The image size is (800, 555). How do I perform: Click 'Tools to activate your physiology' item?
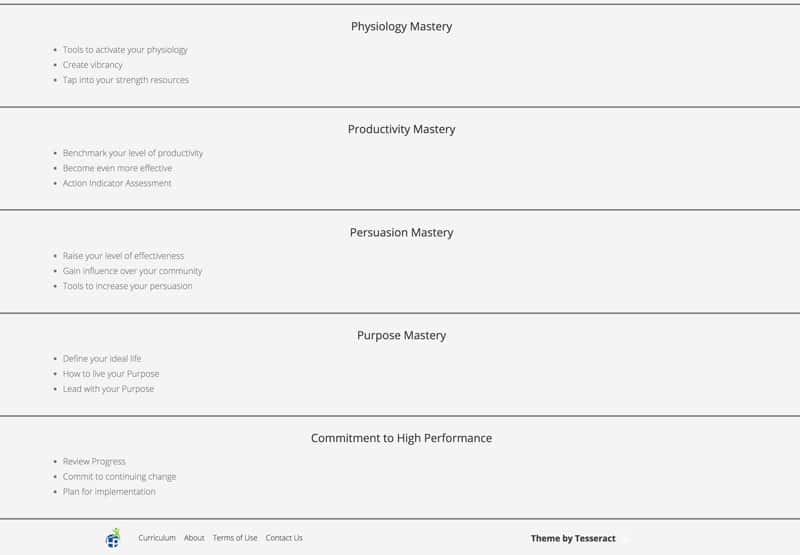pyautogui.click(x=125, y=49)
